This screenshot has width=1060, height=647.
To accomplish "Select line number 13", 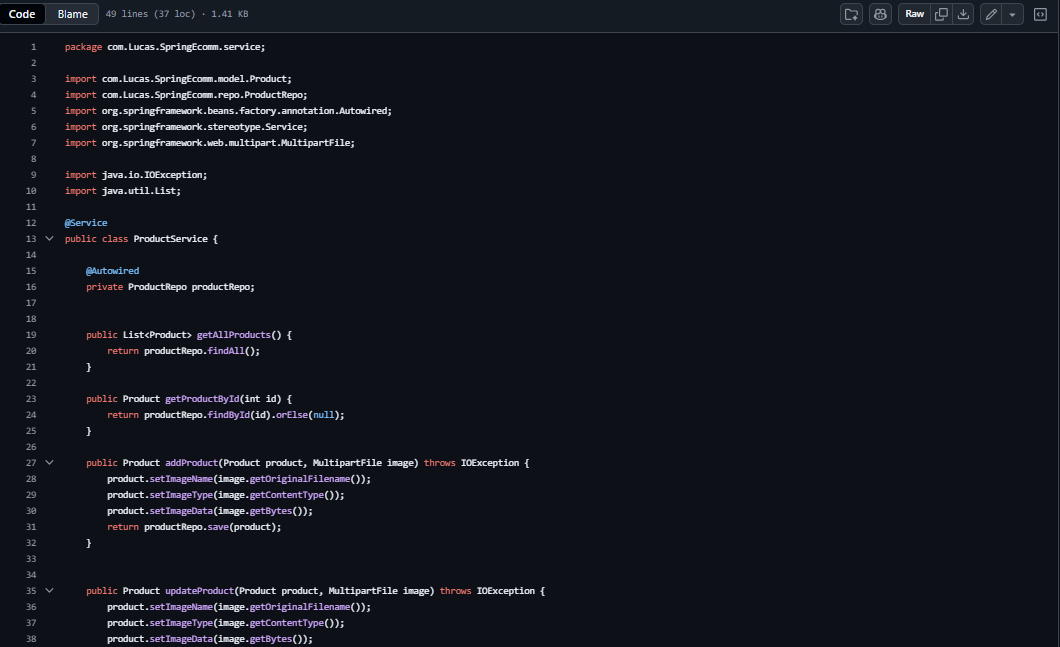I will (31, 239).
